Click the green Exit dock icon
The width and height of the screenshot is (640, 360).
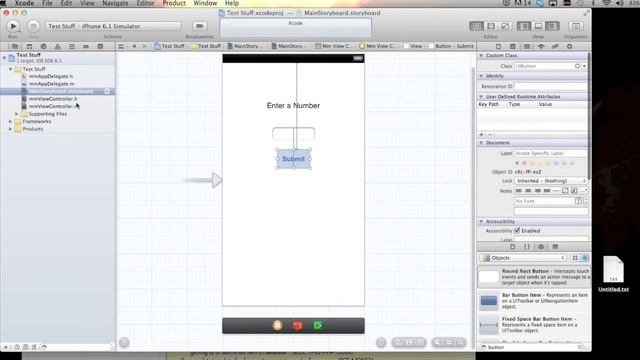point(318,325)
